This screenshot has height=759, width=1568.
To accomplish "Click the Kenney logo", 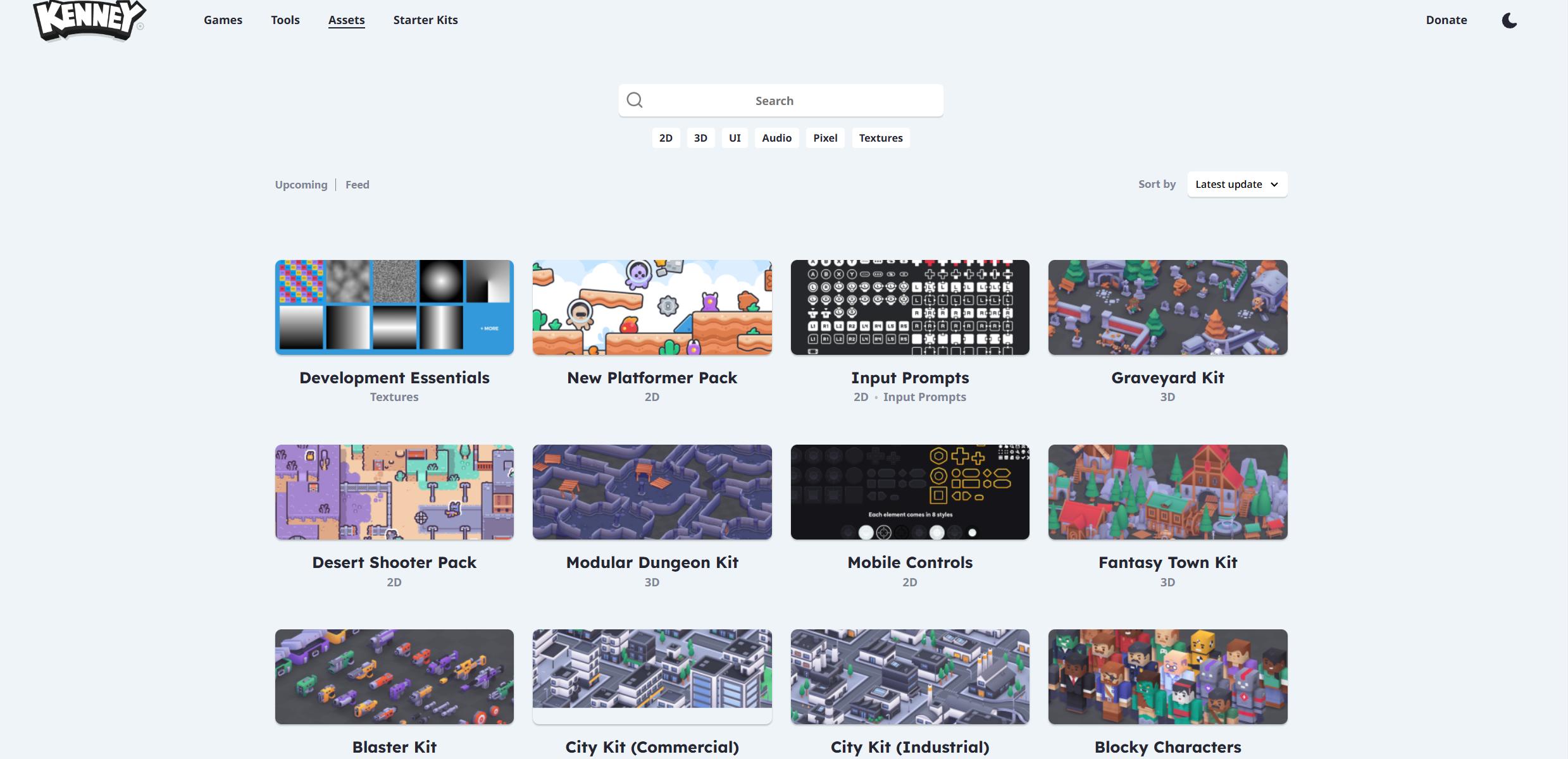I will pyautogui.click(x=89, y=19).
